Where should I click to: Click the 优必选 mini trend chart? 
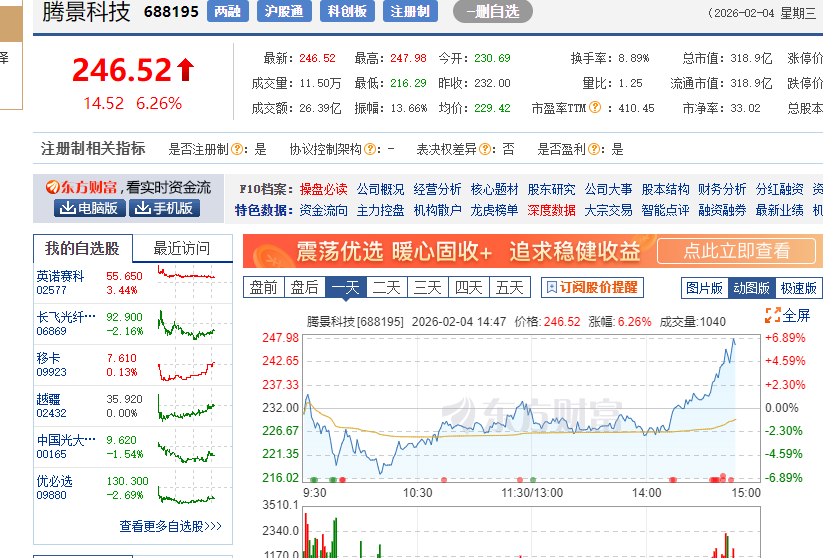(186, 494)
